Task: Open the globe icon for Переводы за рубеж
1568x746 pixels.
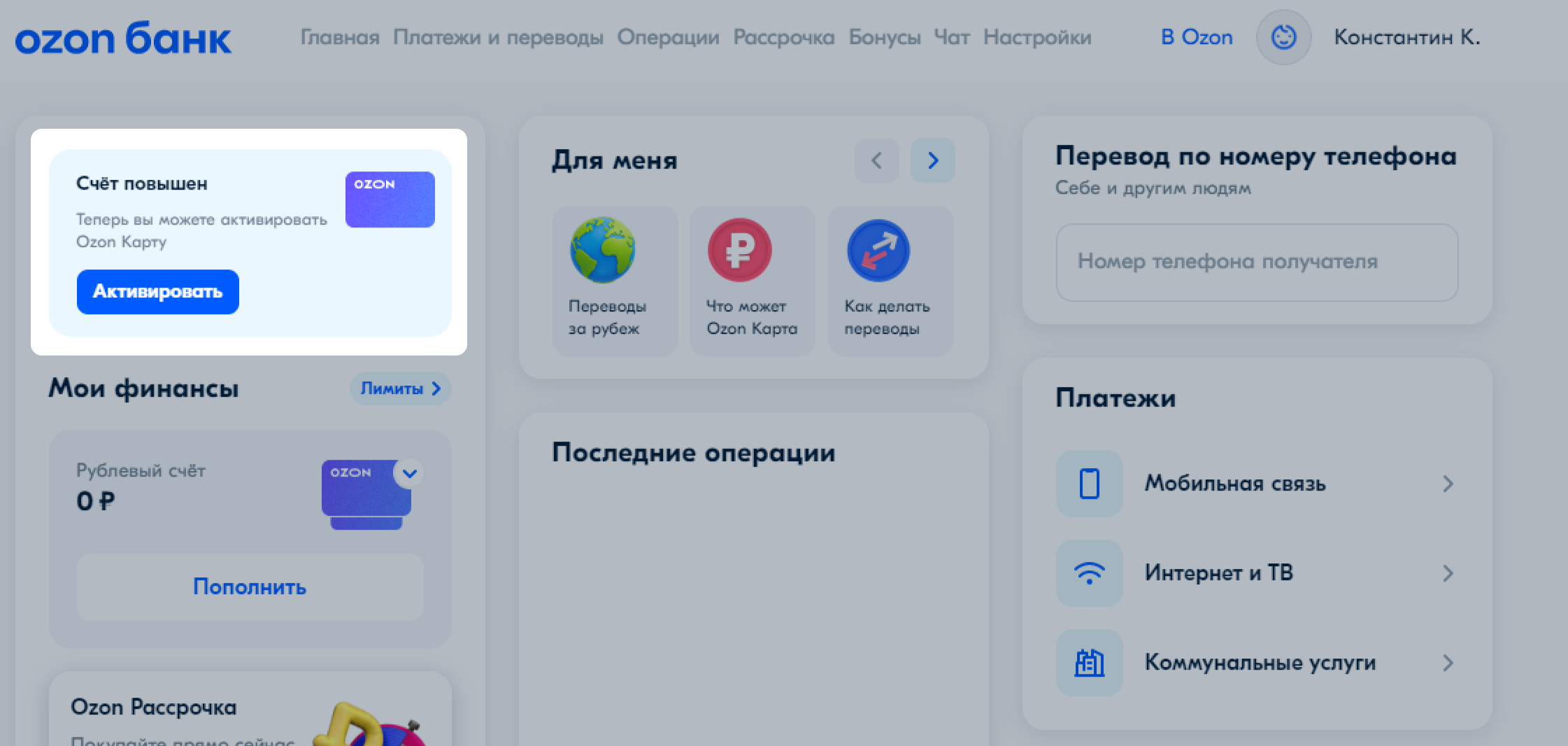Action: coord(602,250)
